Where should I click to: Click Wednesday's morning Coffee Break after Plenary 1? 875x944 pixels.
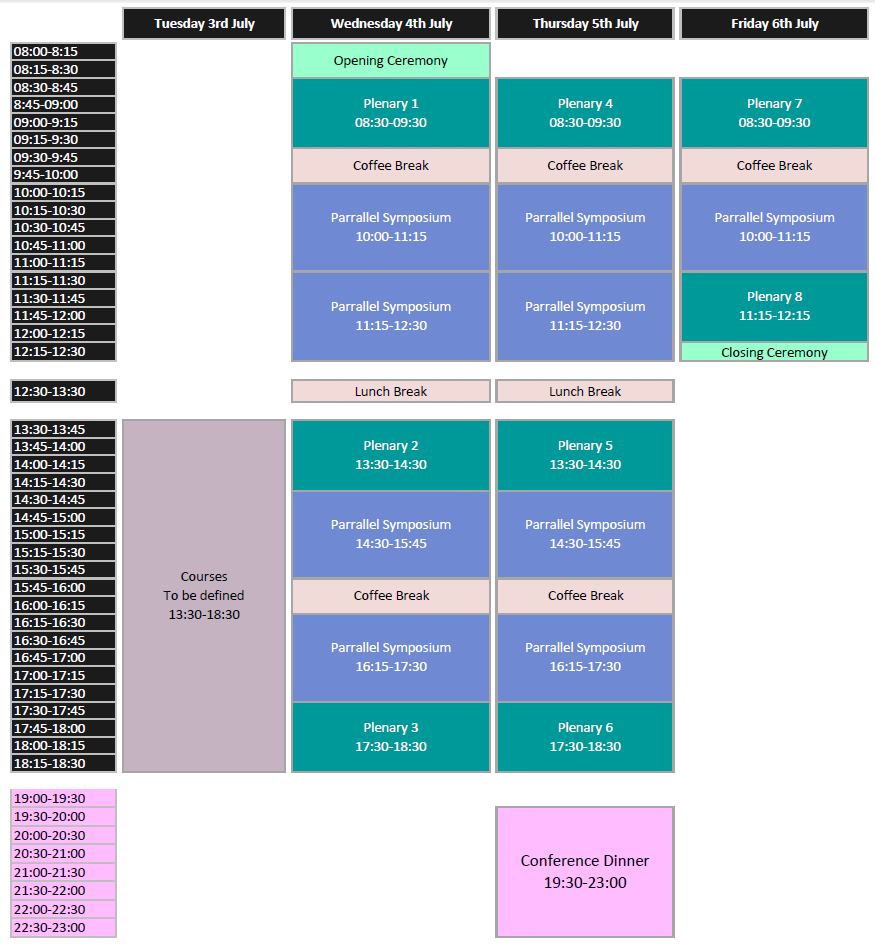click(391, 166)
